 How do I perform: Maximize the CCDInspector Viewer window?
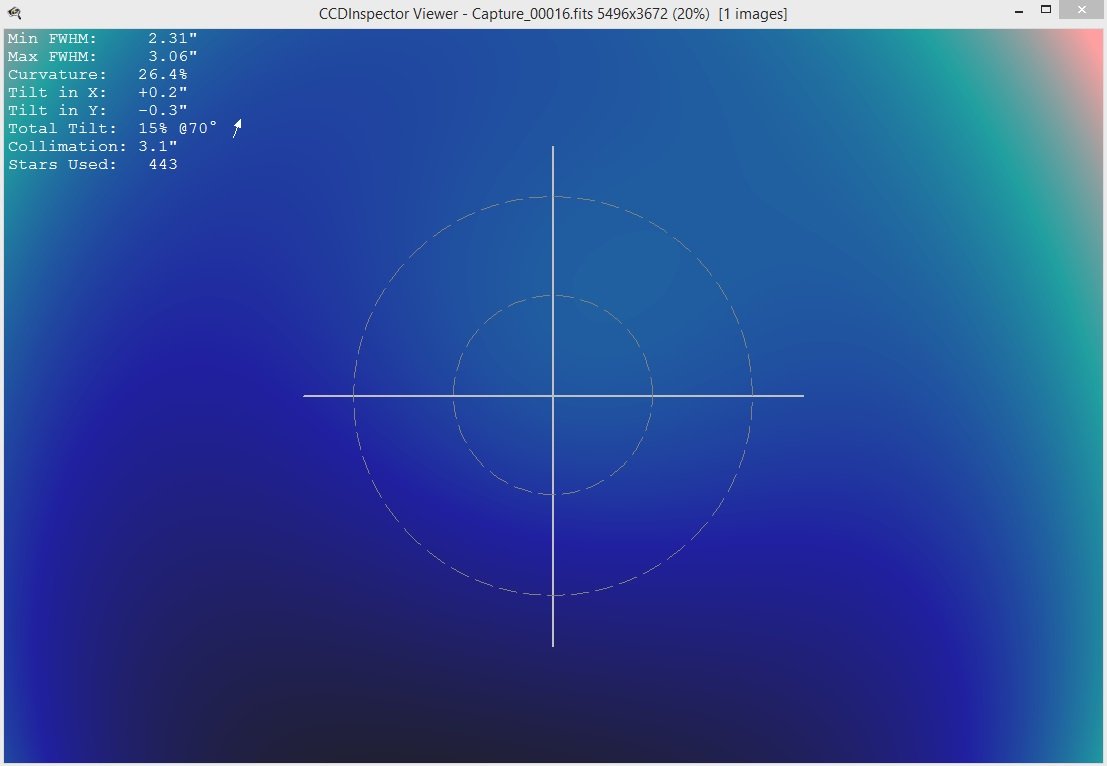1046,10
